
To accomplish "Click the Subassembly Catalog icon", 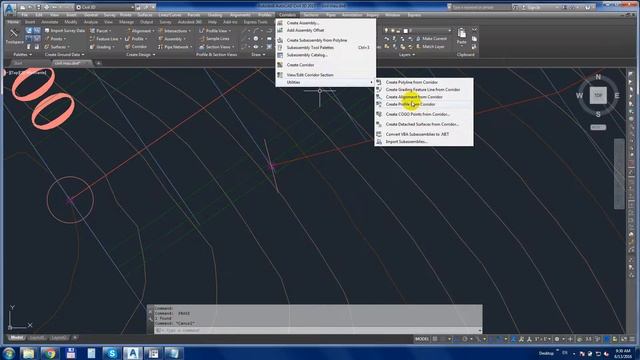I will click(x=280, y=55).
